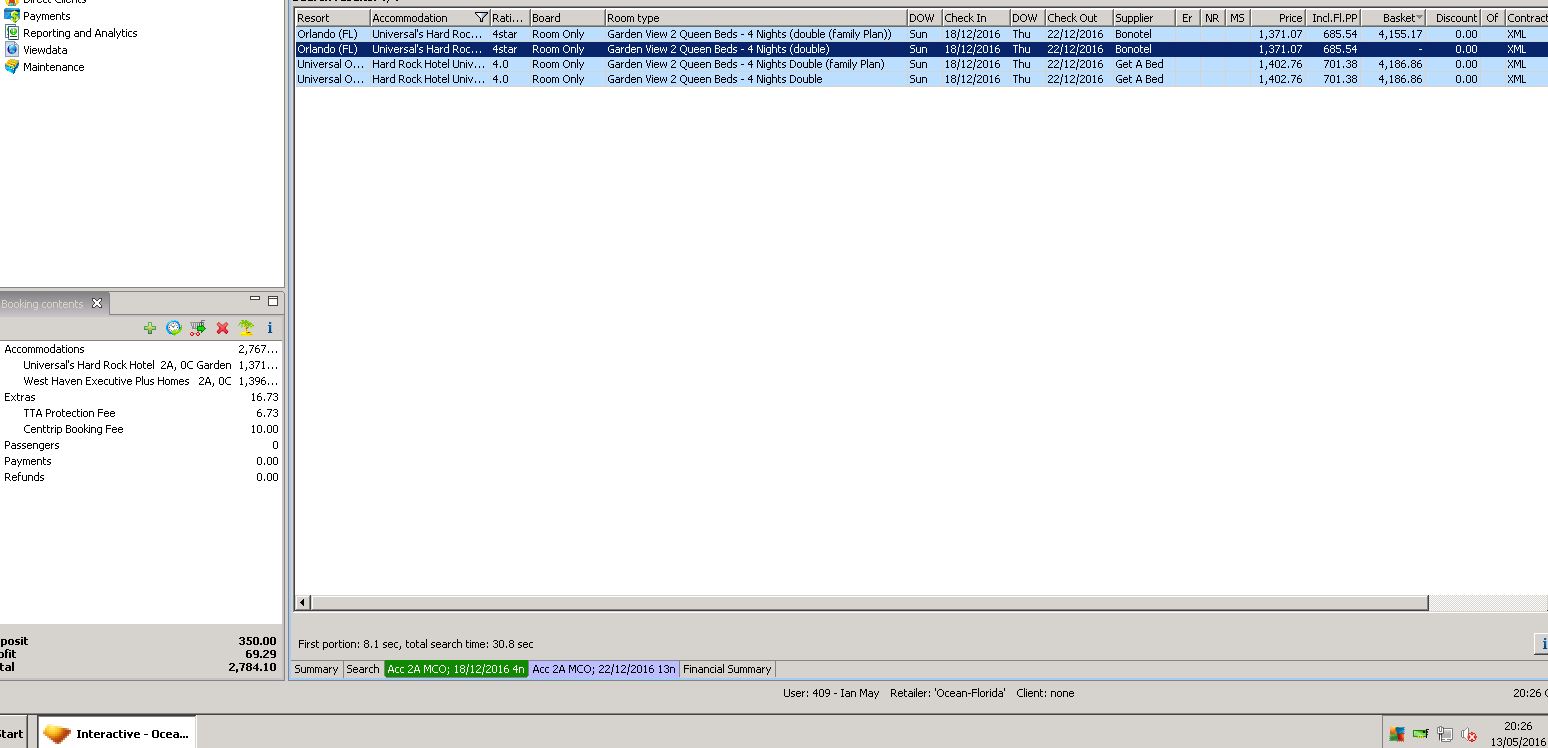This screenshot has height=748, width=1548.
Task: Sort by the Check Out column header
Action: point(1078,18)
